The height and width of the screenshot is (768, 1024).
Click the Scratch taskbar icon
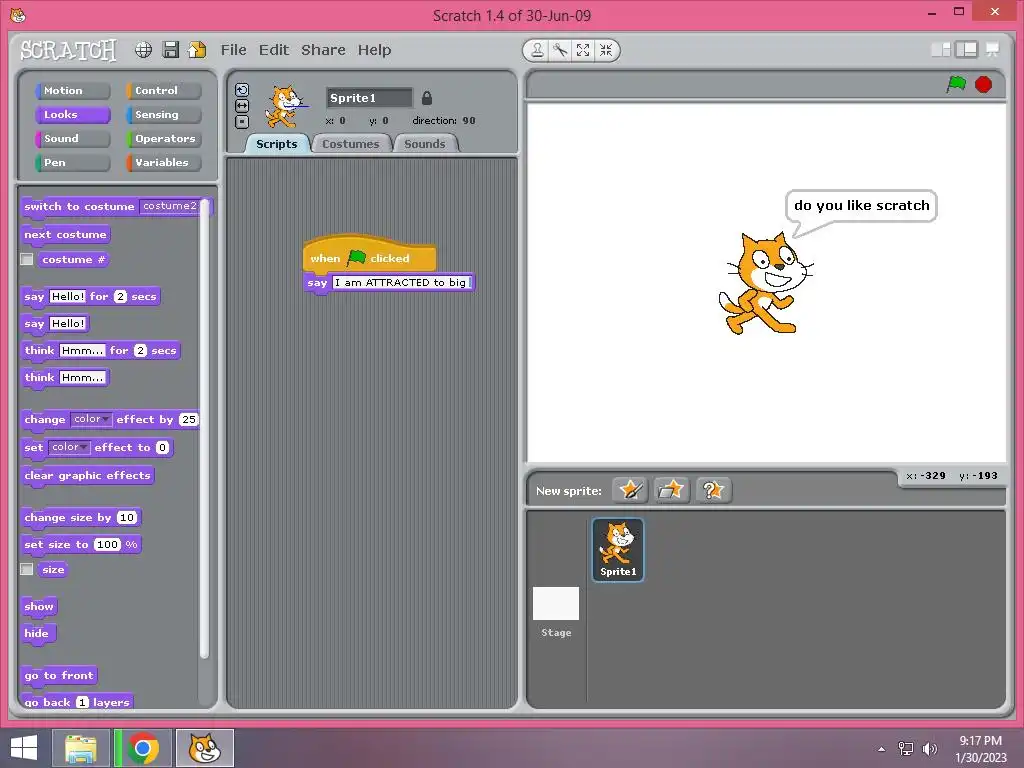204,748
